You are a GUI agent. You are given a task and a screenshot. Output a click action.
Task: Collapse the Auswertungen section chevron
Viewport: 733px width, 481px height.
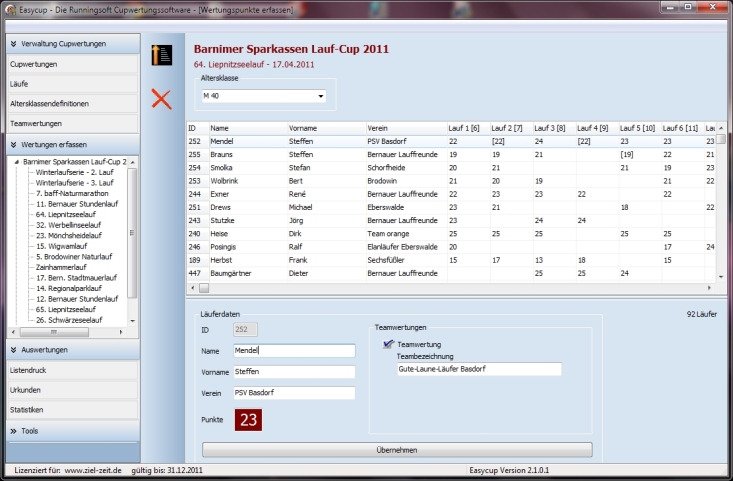pyautogui.click(x=12, y=350)
